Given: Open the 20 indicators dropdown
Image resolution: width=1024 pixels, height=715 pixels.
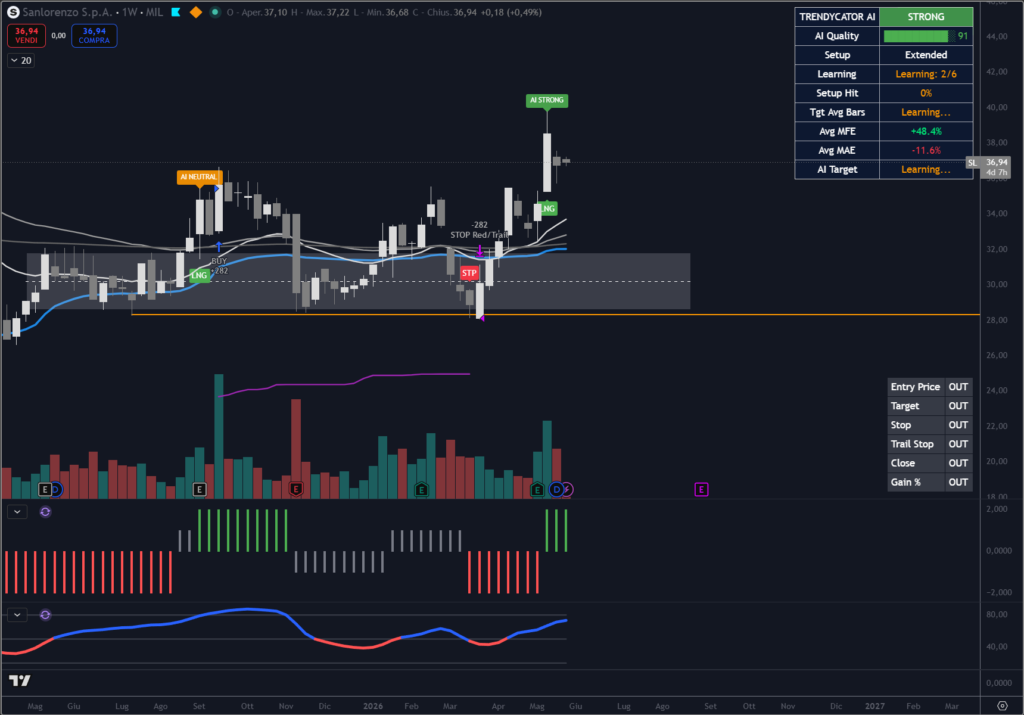Looking at the screenshot, I should coord(21,60).
